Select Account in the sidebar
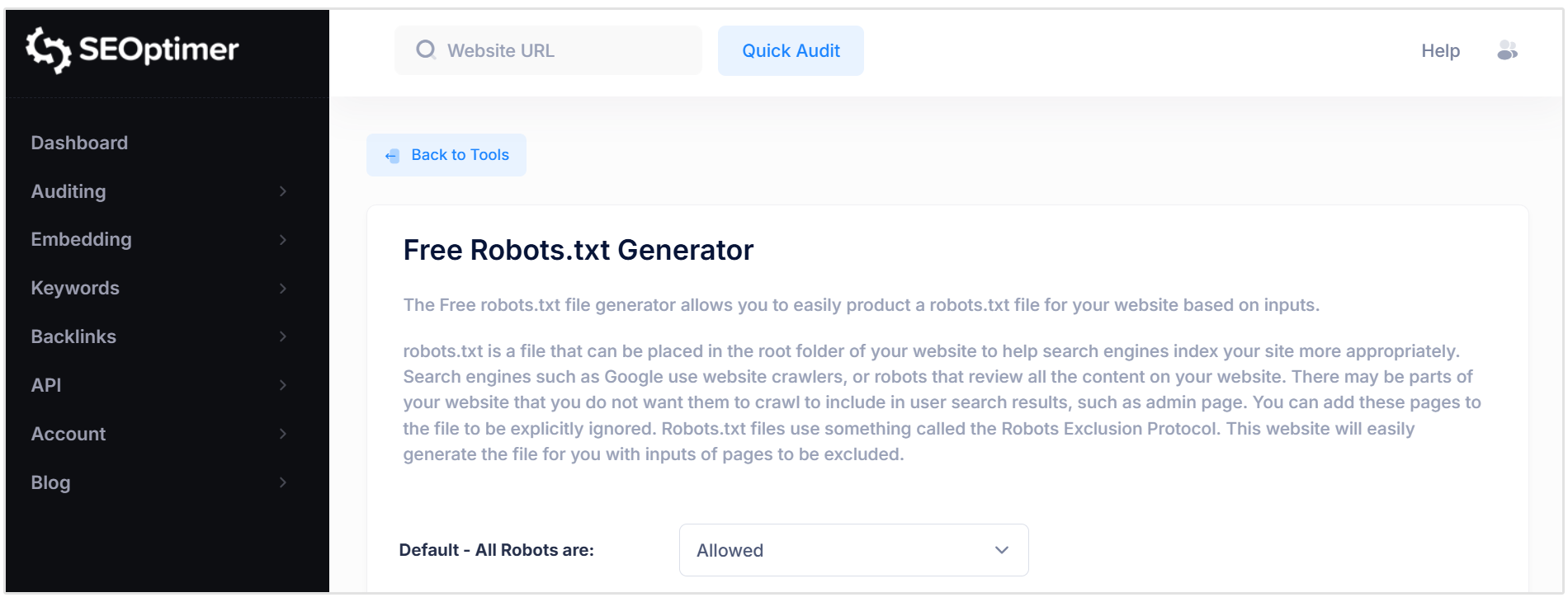The width and height of the screenshot is (1568, 602). [68, 434]
